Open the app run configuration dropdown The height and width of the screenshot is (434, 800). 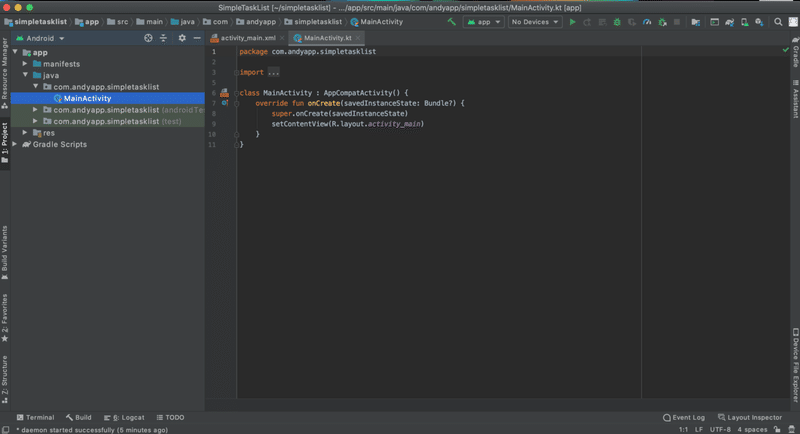484,22
